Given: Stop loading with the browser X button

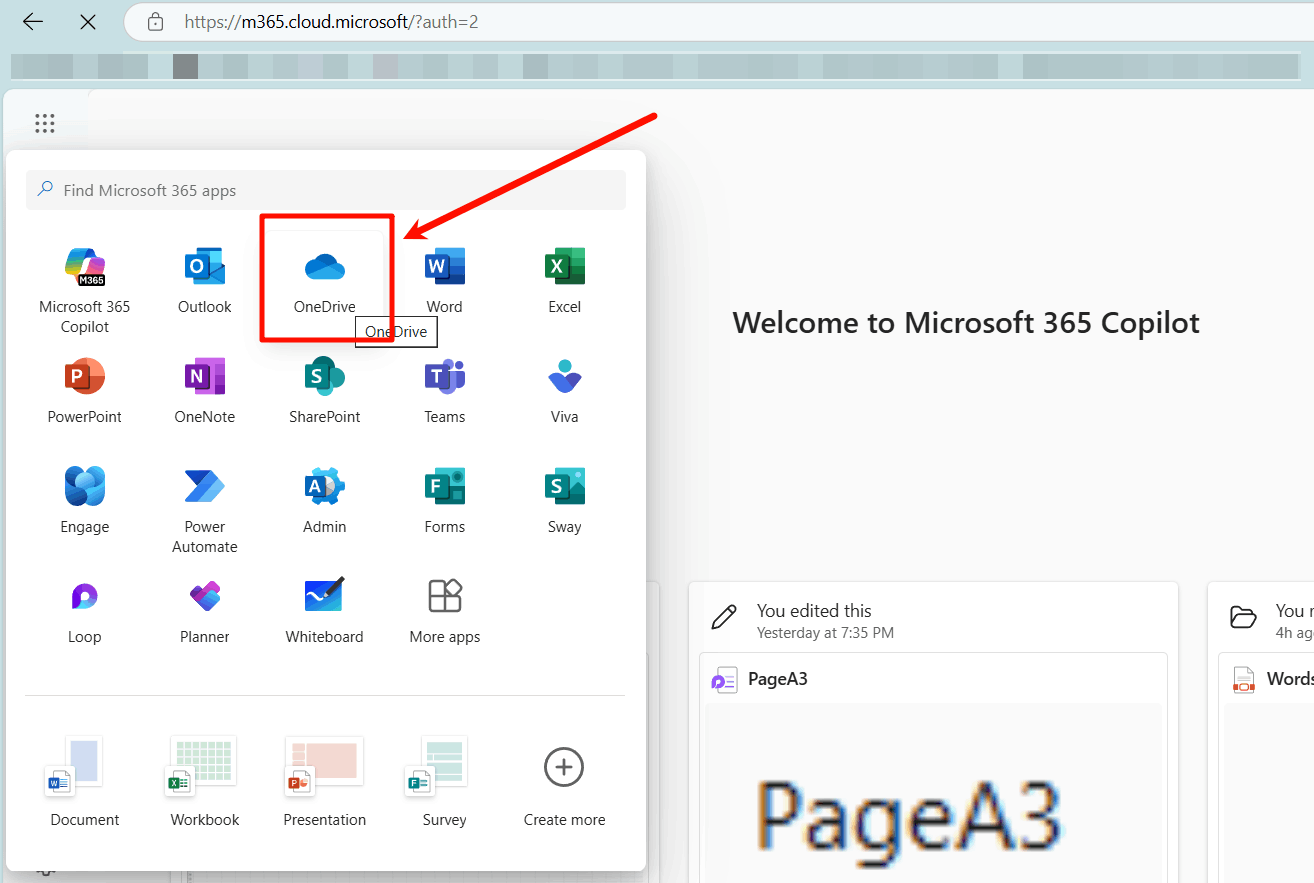Looking at the screenshot, I should (88, 22).
